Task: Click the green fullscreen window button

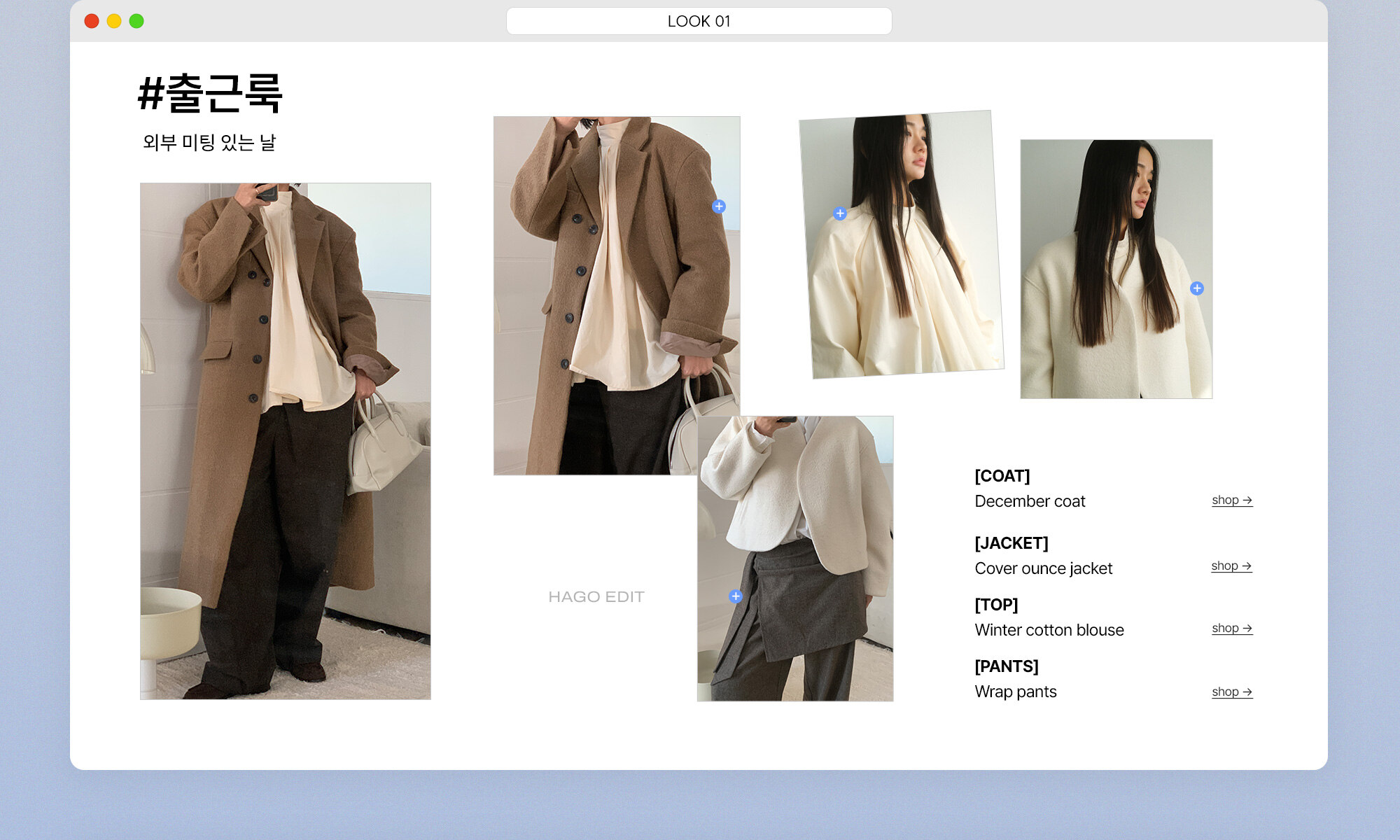Action: (x=136, y=21)
